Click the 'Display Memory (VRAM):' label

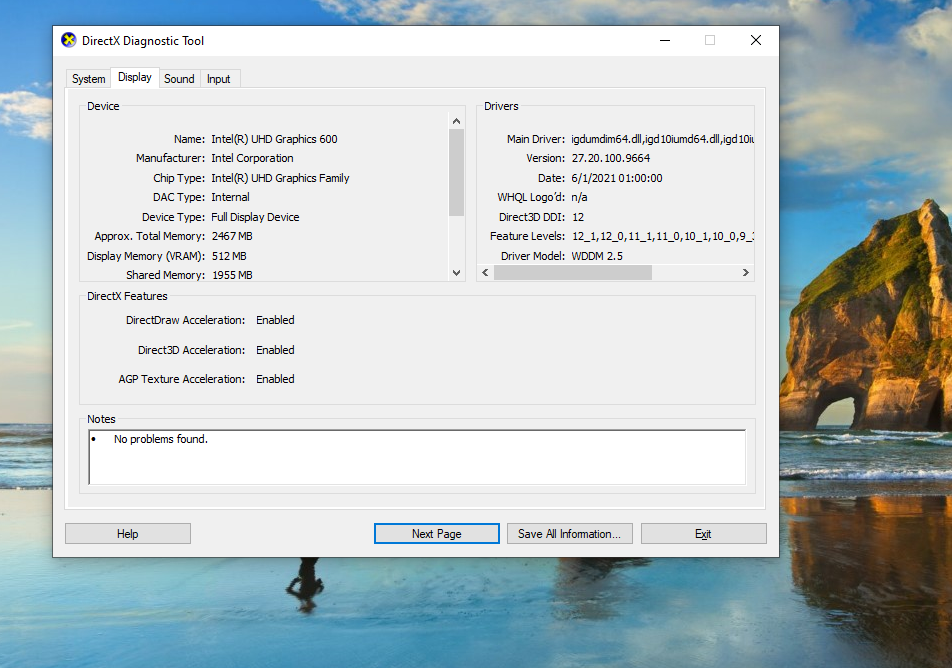(146, 256)
